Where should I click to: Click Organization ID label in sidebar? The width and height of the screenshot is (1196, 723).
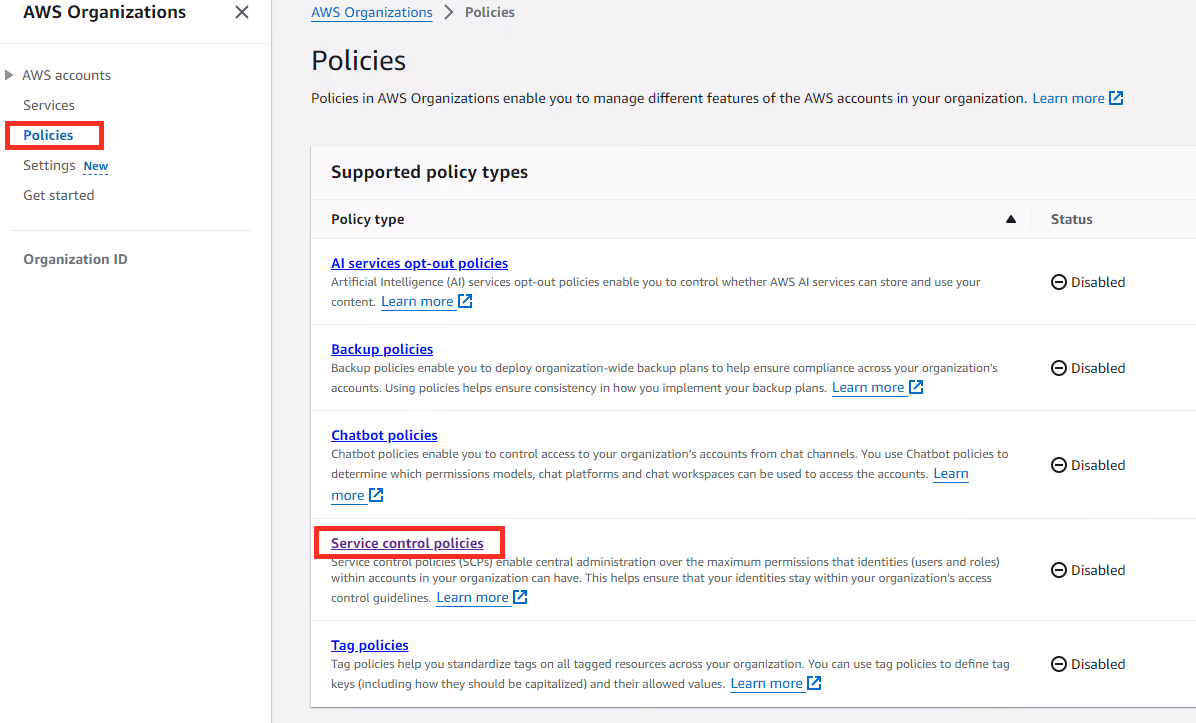(x=75, y=259)
